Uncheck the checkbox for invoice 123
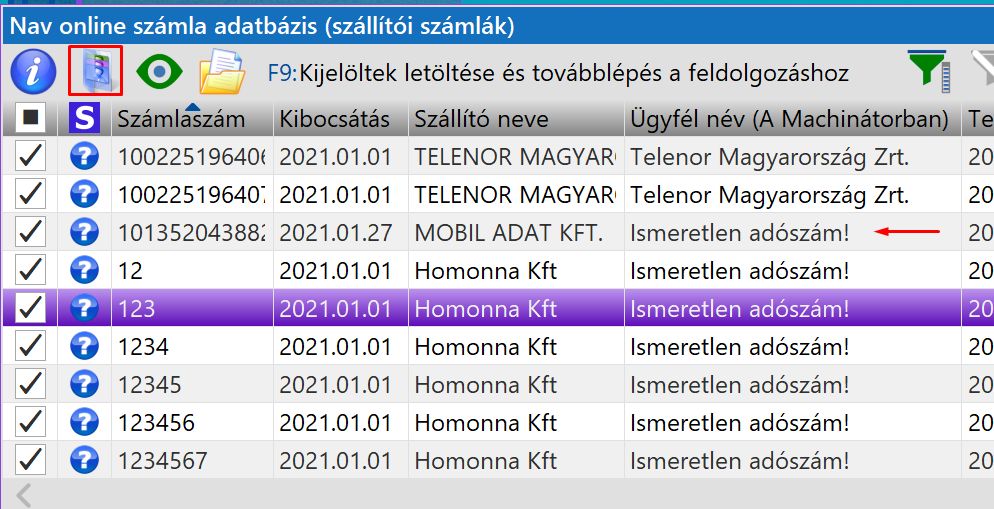This screenshot has width=994, height=509. (x=31, y=308)
